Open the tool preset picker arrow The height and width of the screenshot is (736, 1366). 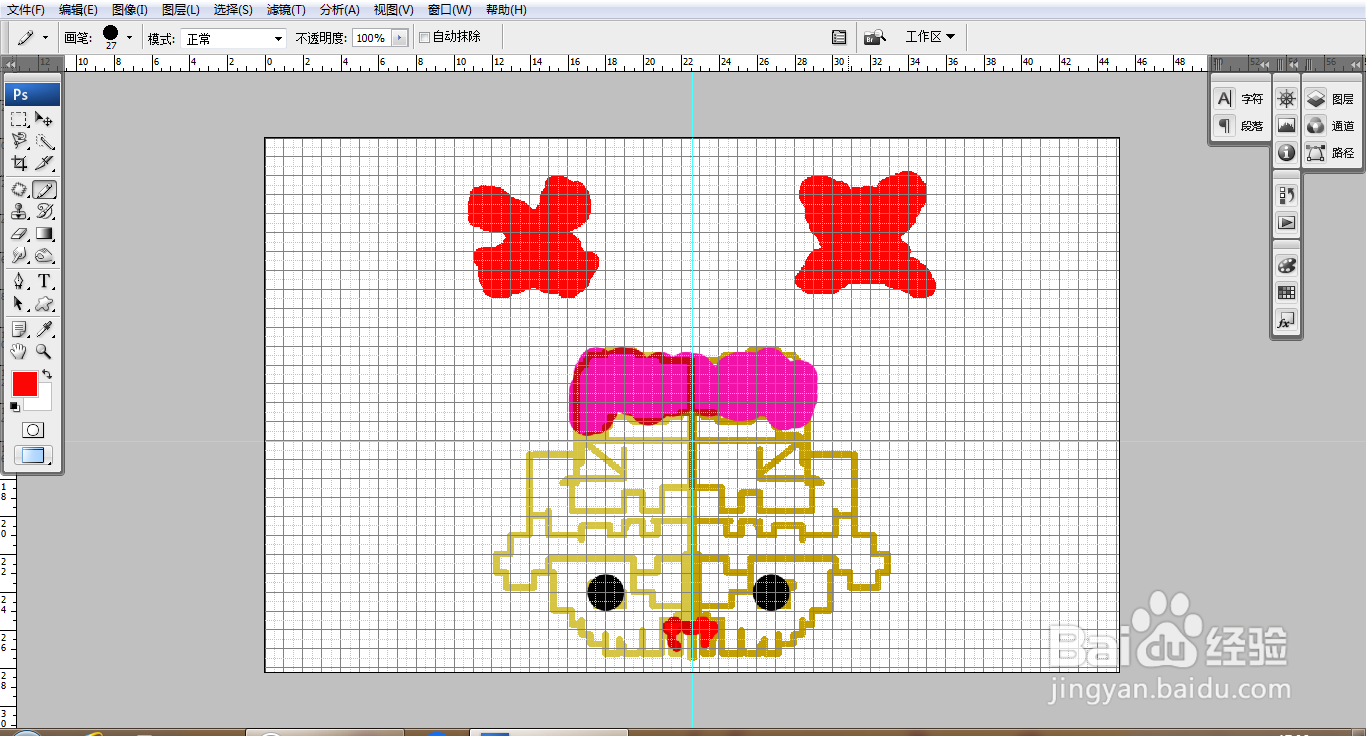(45, 37)
